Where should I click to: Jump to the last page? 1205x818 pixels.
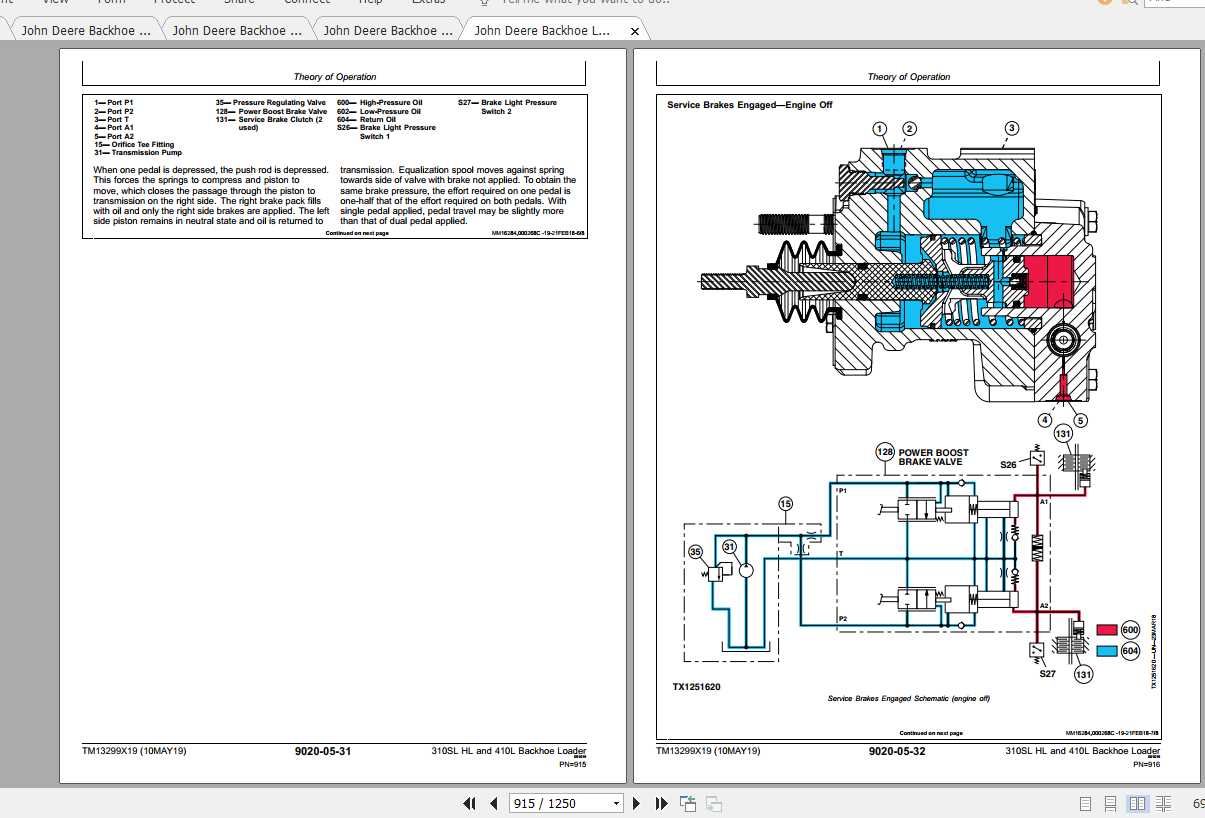tap(661, 803)
